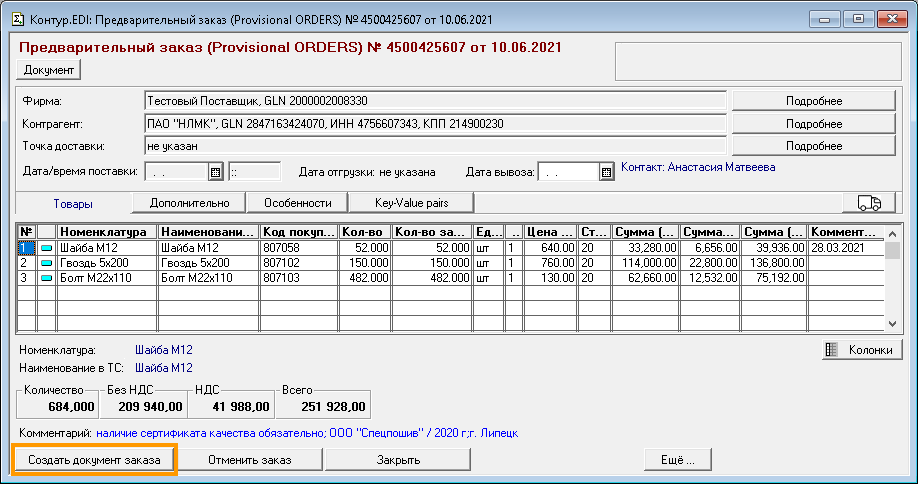Open the pickup date calendar picker icon
Screen dimensions: 918x484
point(607,172)
